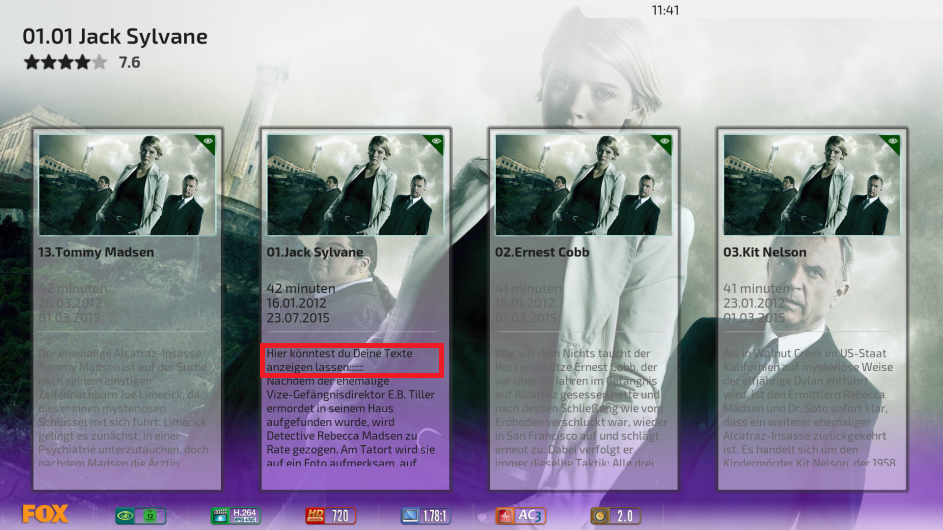Select the 01.Jack Sylvane card title
The image size is (943, 530).
(315, 252)
